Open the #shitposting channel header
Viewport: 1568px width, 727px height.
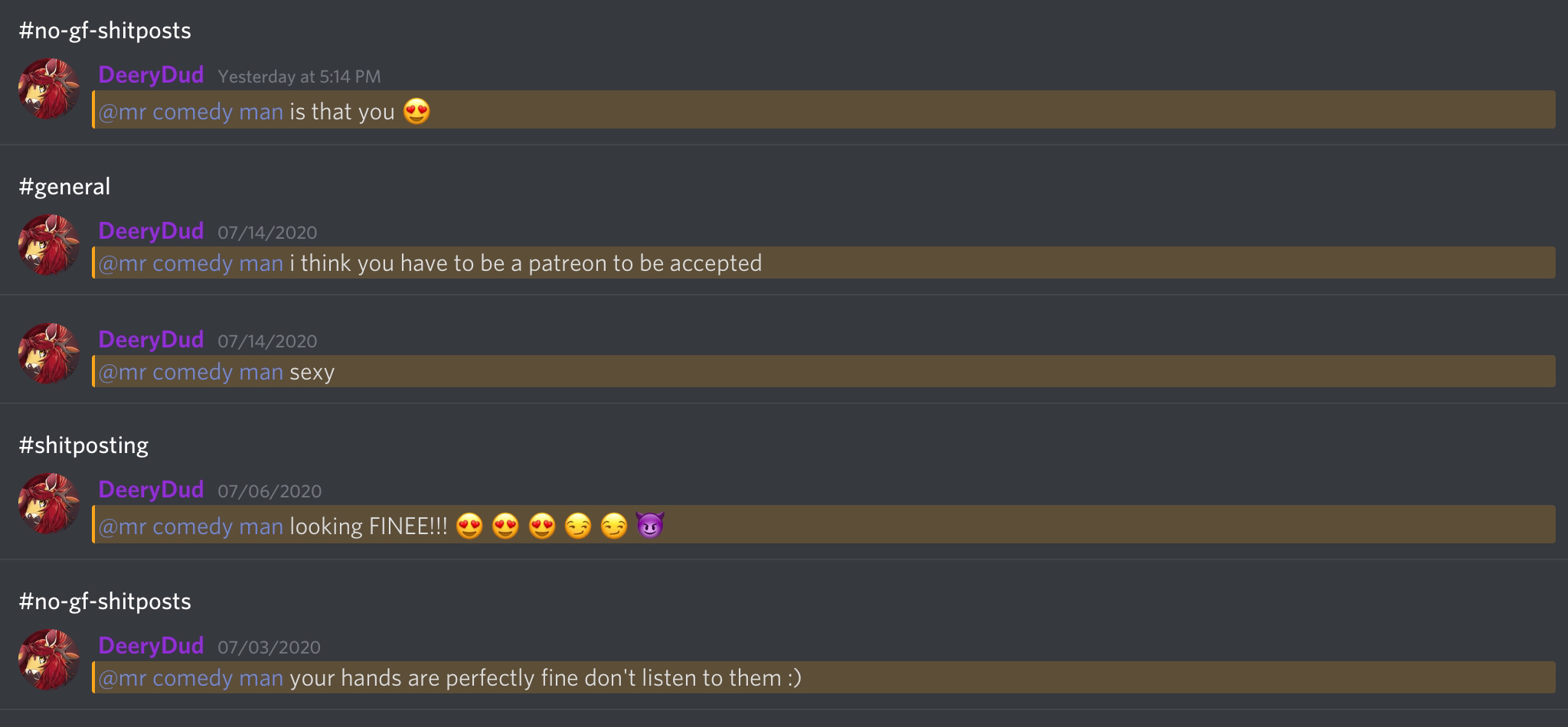pos(83,445)
